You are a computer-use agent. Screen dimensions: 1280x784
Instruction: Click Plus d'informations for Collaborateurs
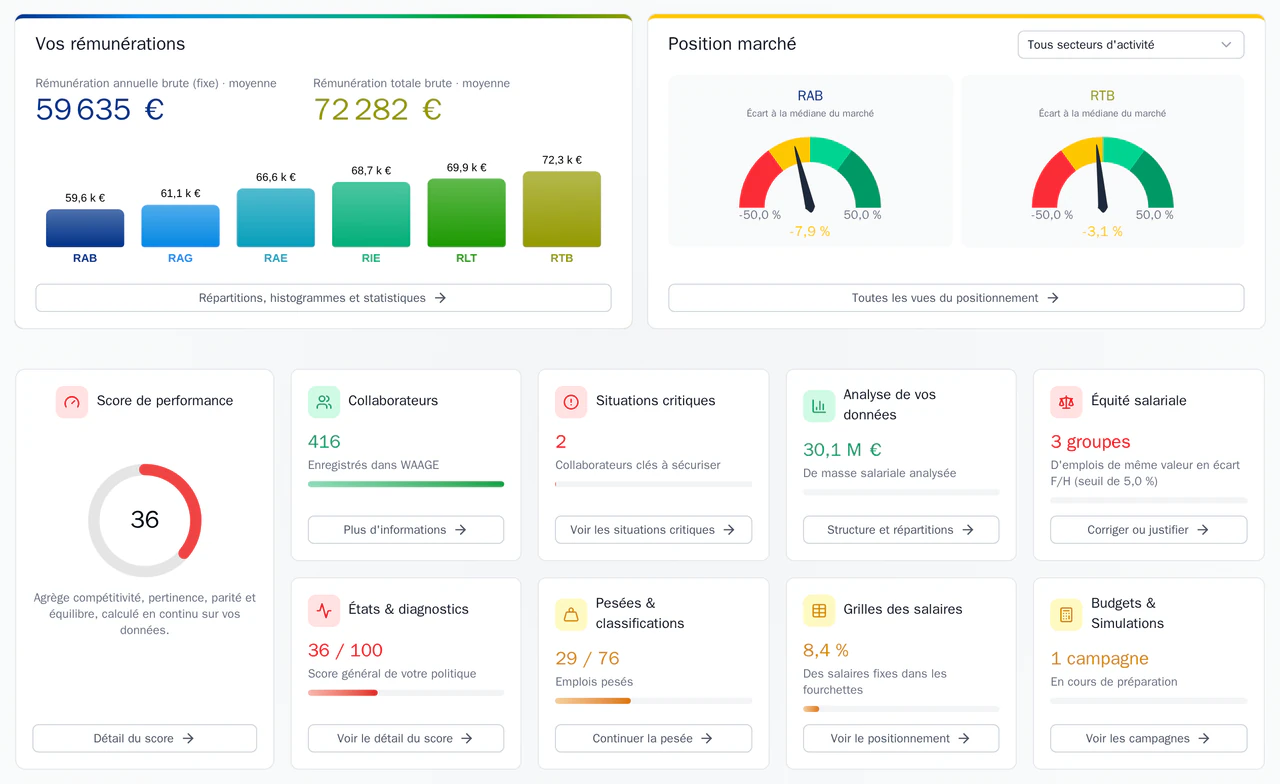pyautogui.click(x=406, y=530)
